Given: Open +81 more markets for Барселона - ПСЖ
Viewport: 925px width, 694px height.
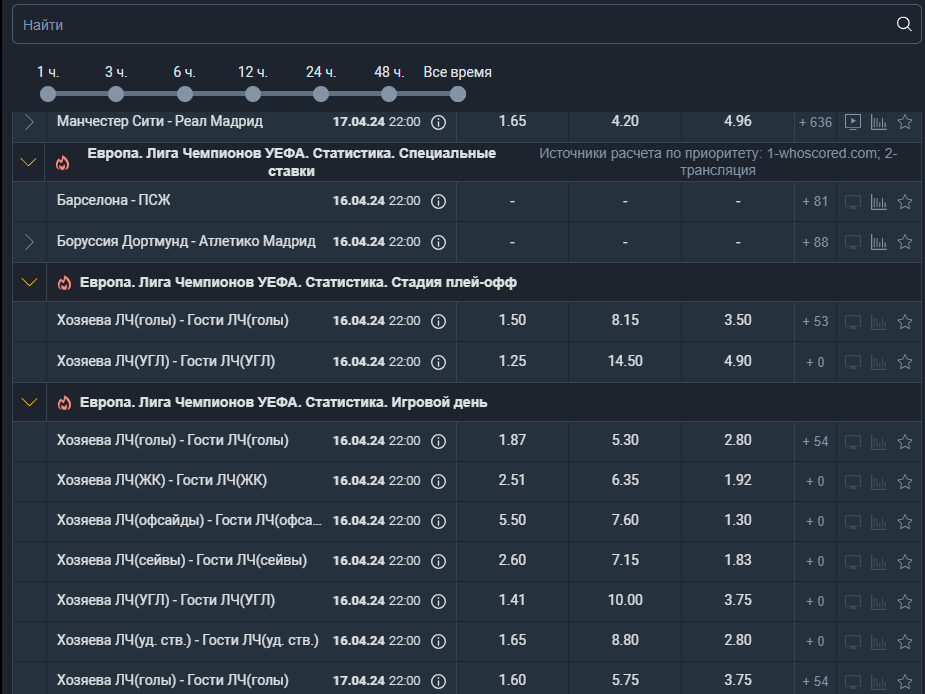Looking at the screenshot, I should (815, 201).
